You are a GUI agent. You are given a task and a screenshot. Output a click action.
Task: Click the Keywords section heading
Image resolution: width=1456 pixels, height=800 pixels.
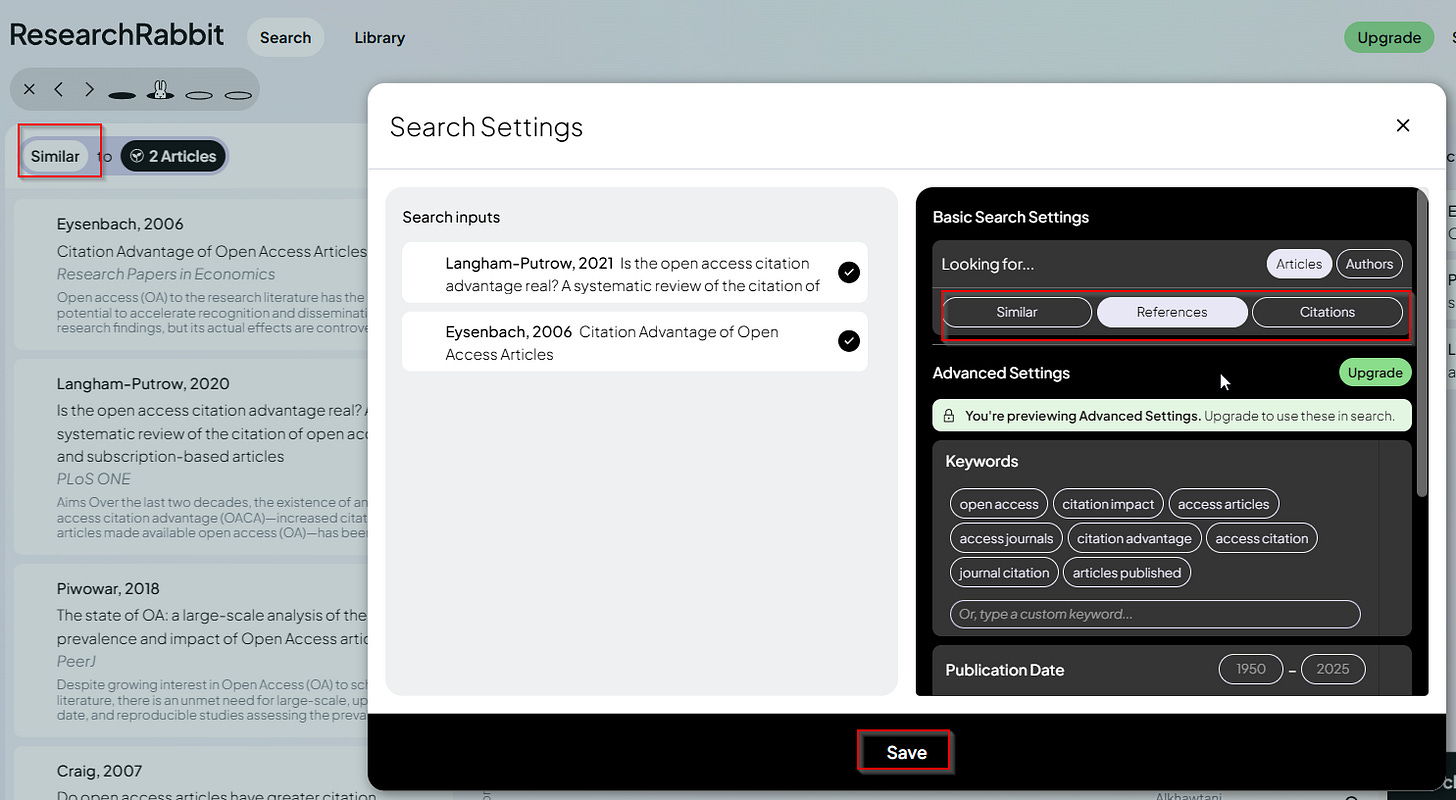click(x=982, y=461)
